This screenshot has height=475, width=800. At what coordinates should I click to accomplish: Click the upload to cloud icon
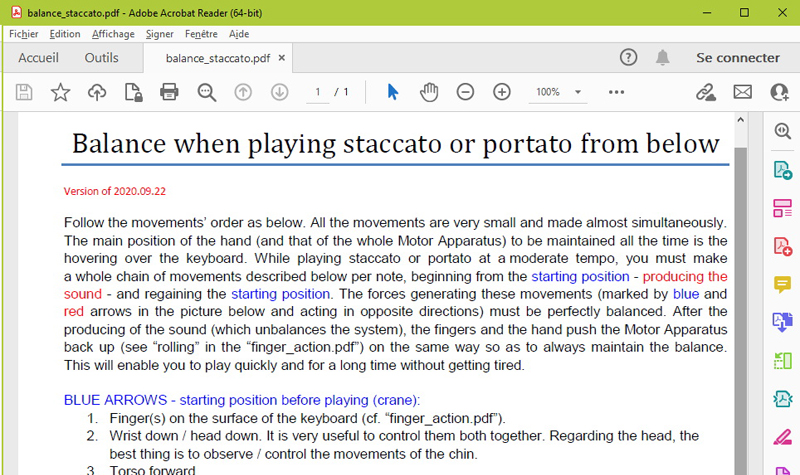coord(97,92)
